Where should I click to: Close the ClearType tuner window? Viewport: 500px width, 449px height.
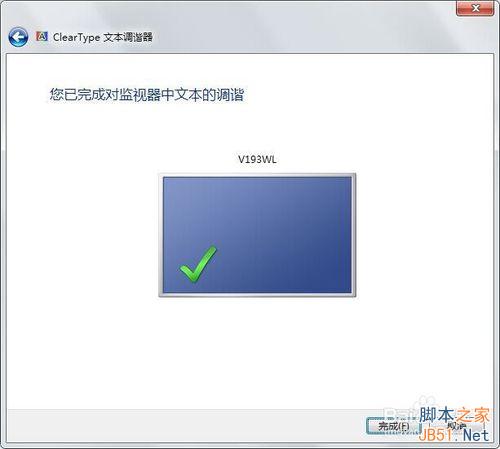475,8
